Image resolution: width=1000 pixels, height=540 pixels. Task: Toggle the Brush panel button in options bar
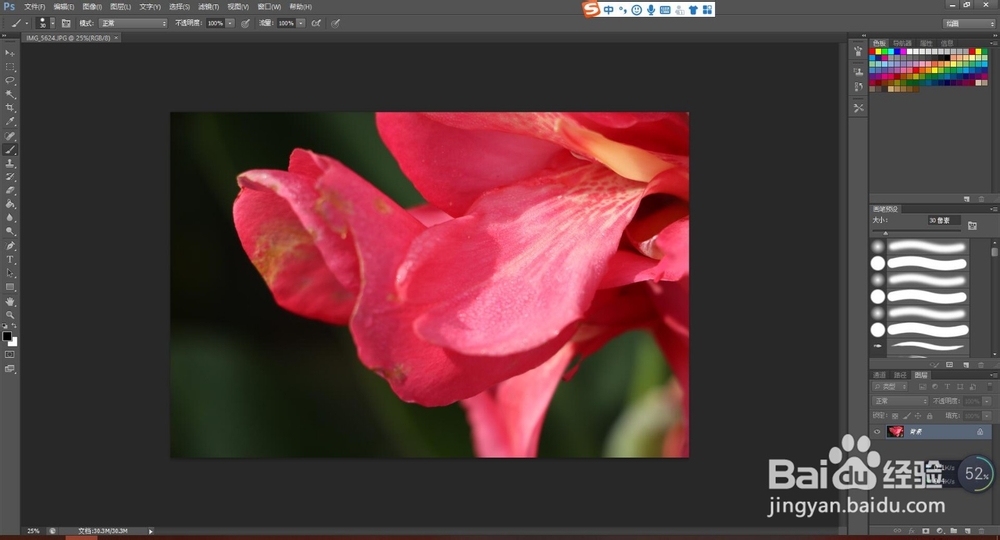click(66, 23)
